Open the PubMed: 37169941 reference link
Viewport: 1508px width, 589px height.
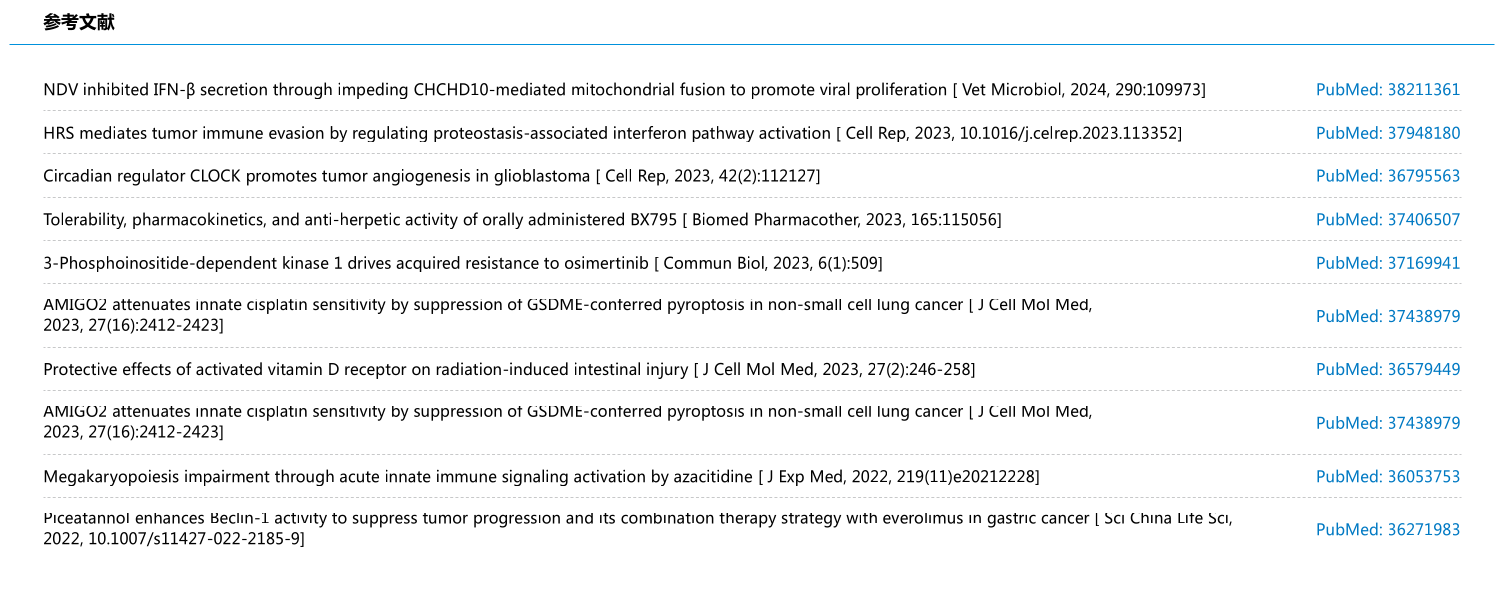tap(1388, 263)
